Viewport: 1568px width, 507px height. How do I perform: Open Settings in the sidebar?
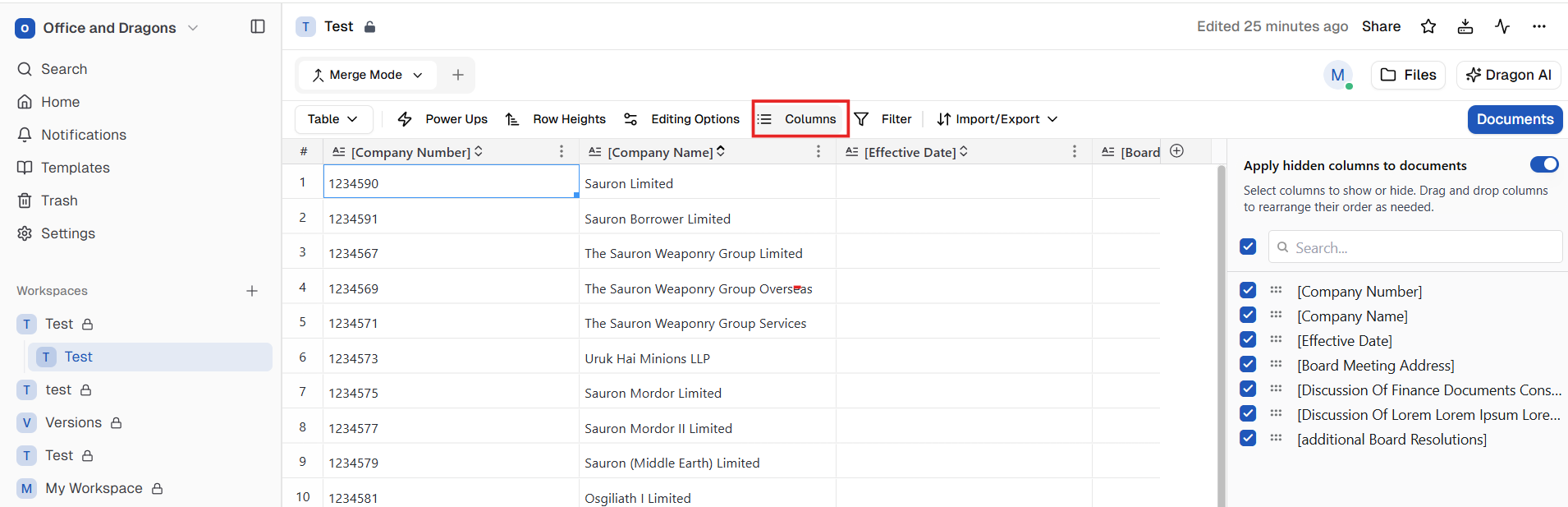coord(56,233)
